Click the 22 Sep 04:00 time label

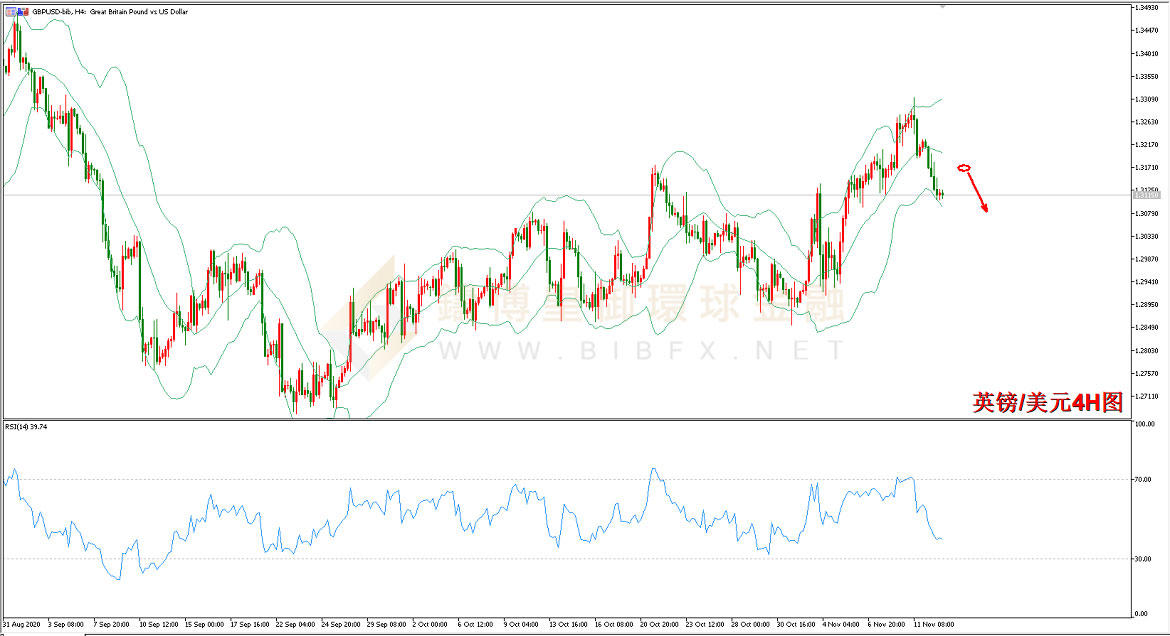tap(295, 624)
